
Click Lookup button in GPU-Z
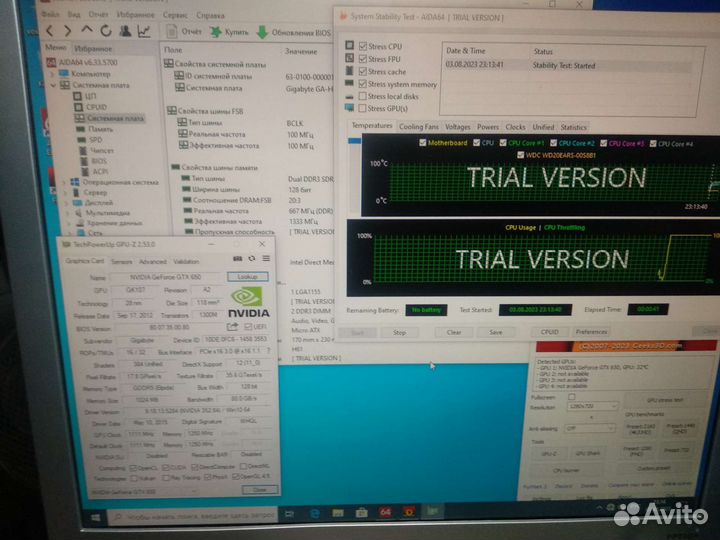(x=248, y=276)
